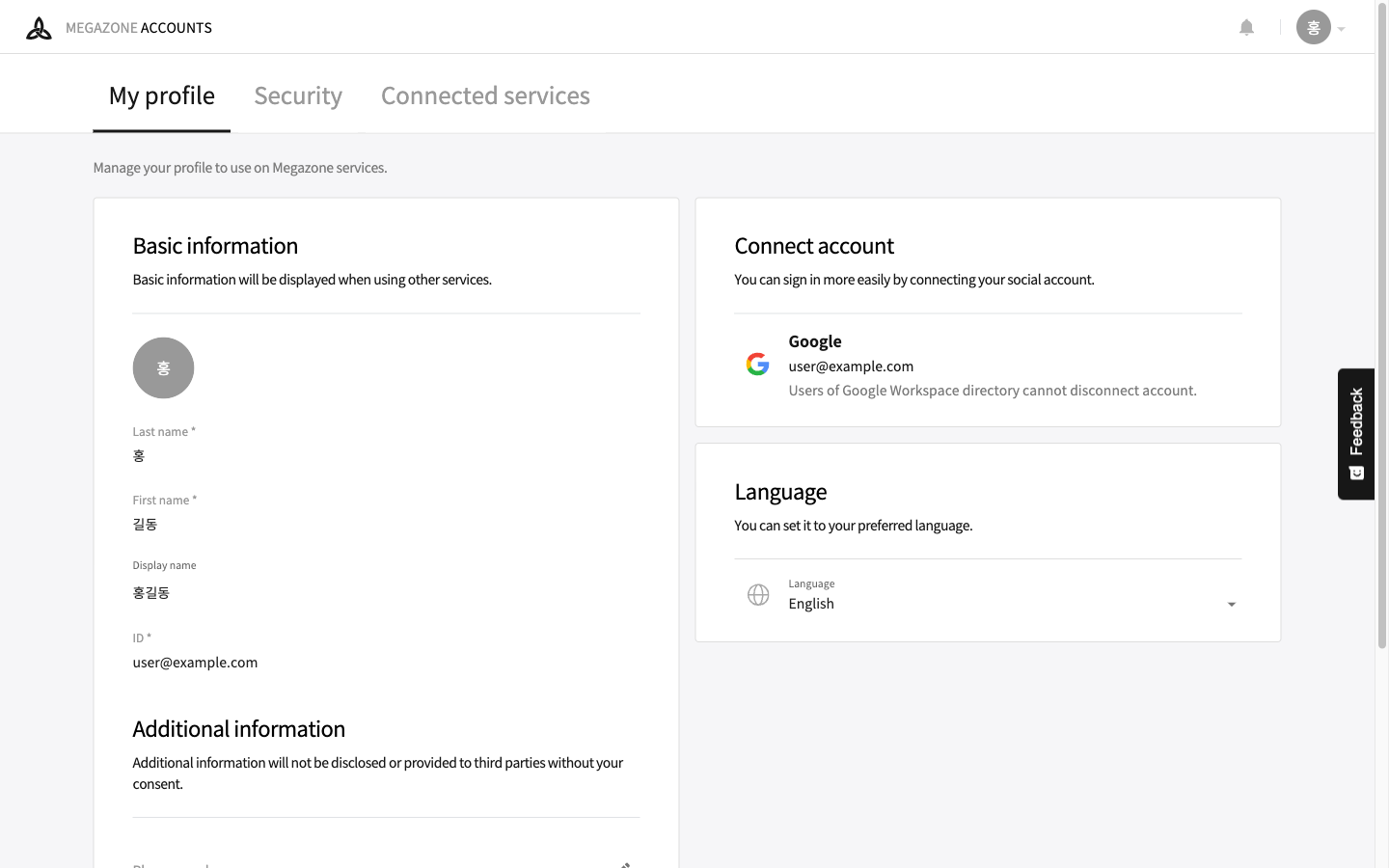1389x868 pixels.
Task: Click the large profile picture avatar
Action: coord(163,367)
